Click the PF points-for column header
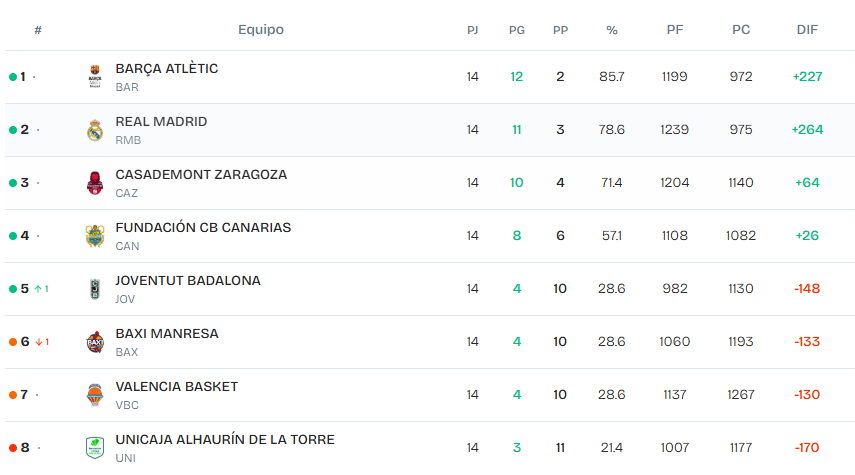855x475 pixels. (675, 30)
